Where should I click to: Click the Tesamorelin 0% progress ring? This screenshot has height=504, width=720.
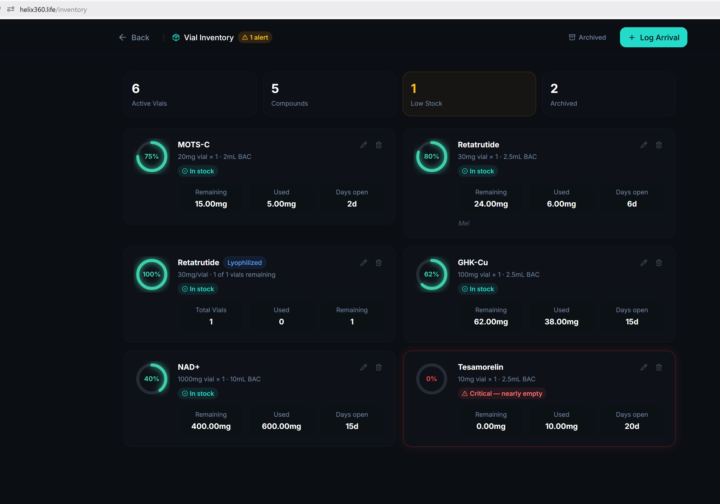[431, 379]
